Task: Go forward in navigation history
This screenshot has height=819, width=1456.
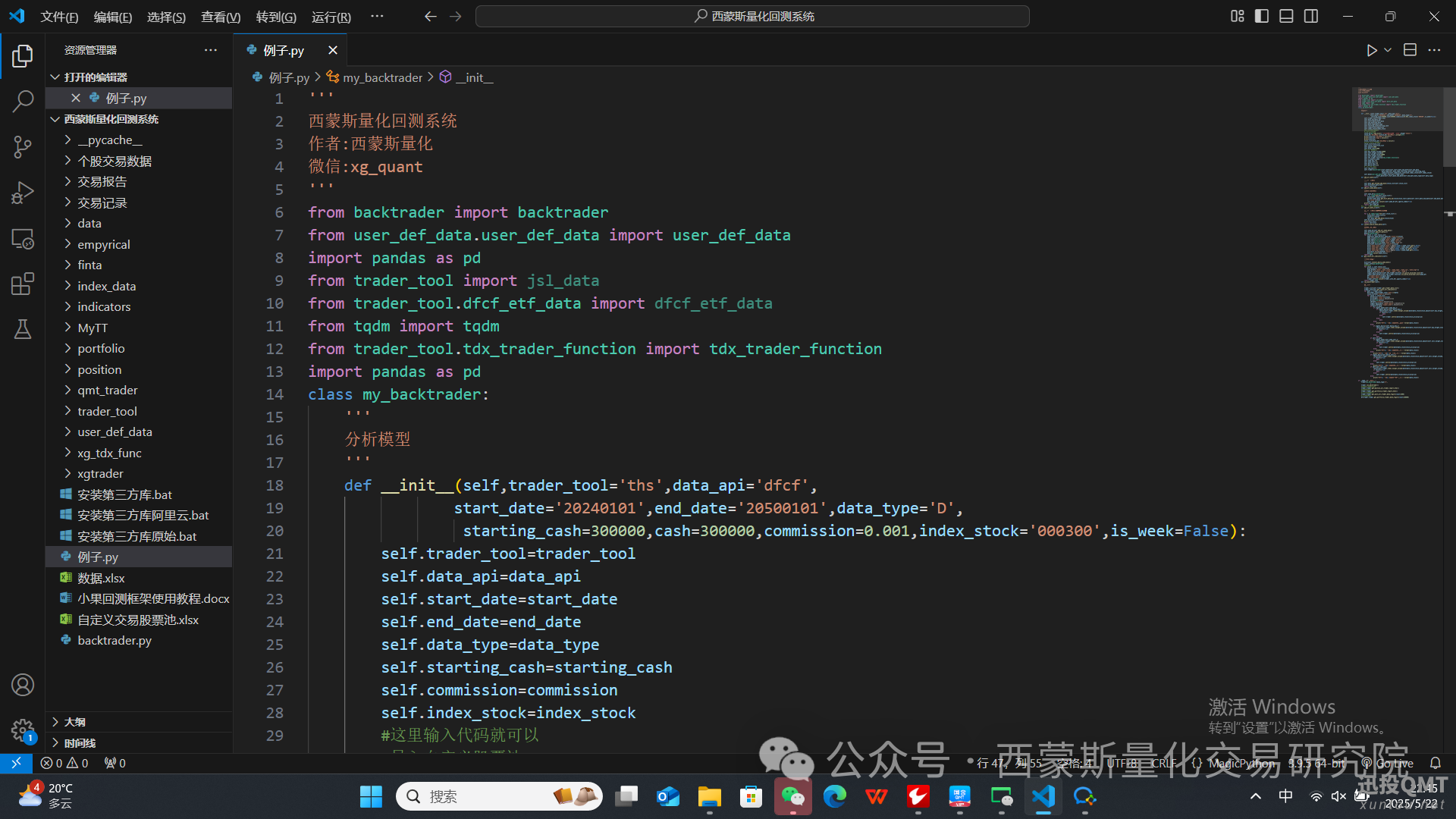Action: coord(455,16)
